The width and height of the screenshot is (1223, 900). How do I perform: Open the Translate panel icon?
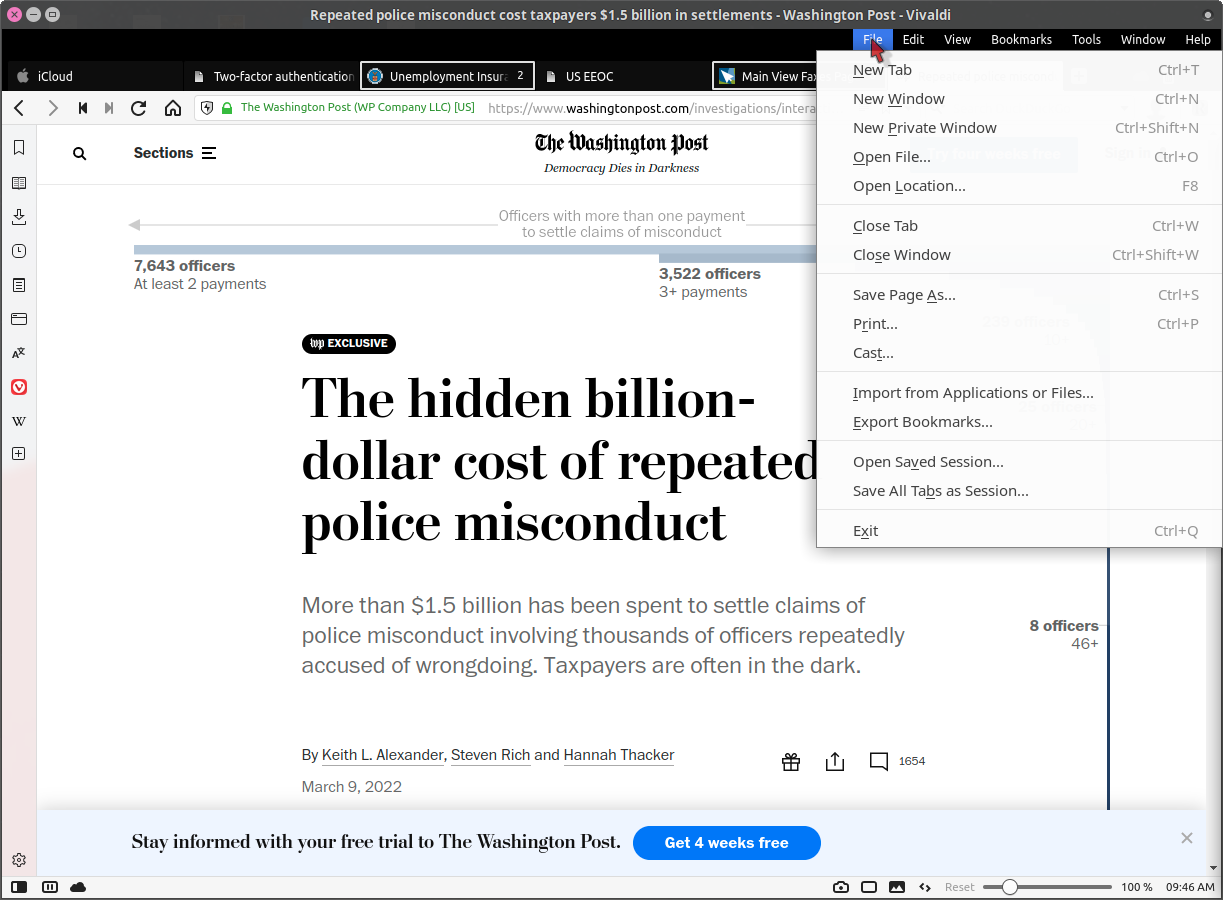pos(19,353)
